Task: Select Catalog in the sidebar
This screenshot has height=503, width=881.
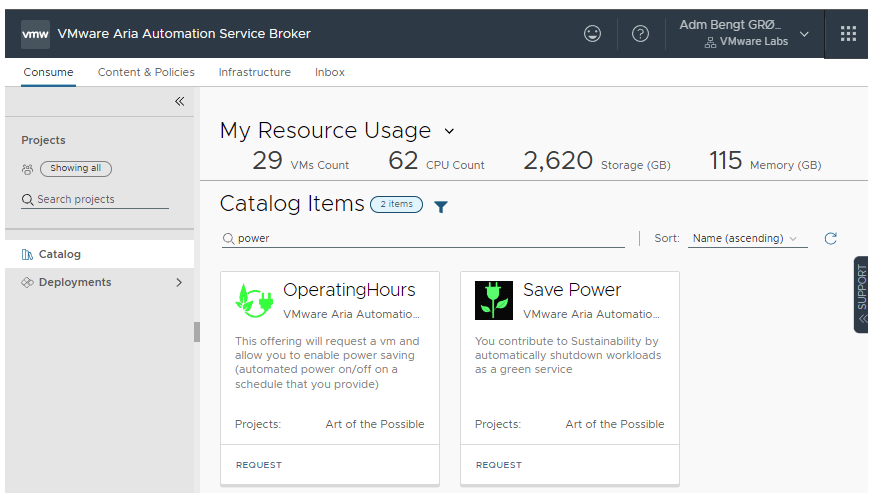Action: click(99, 255)
